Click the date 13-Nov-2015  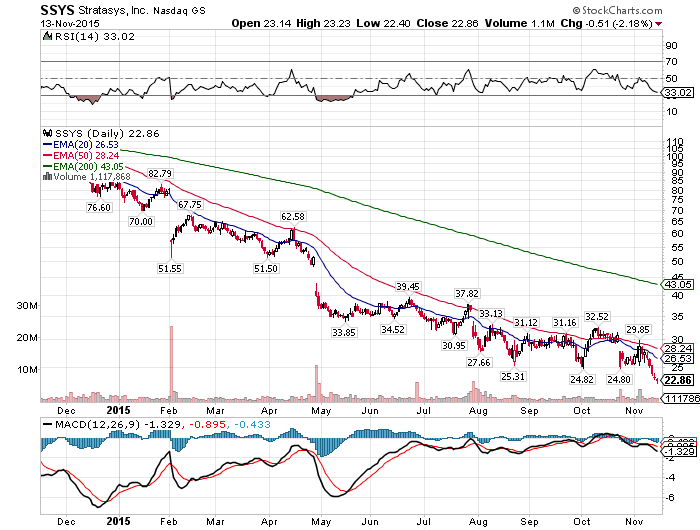point(70,23)
